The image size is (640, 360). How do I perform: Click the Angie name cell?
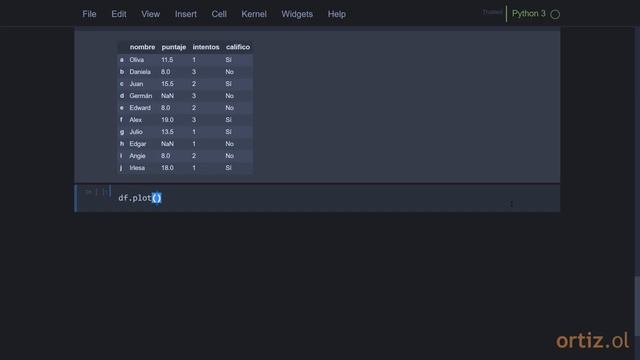pos(137,156)
